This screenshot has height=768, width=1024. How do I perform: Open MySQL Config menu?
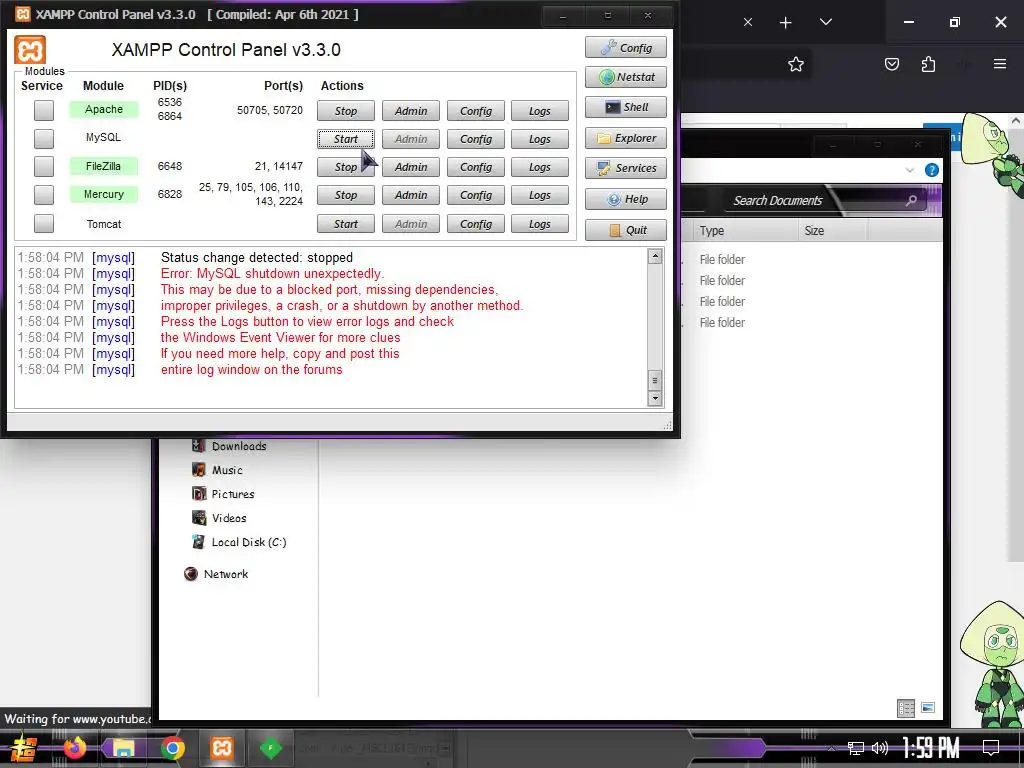475,139
